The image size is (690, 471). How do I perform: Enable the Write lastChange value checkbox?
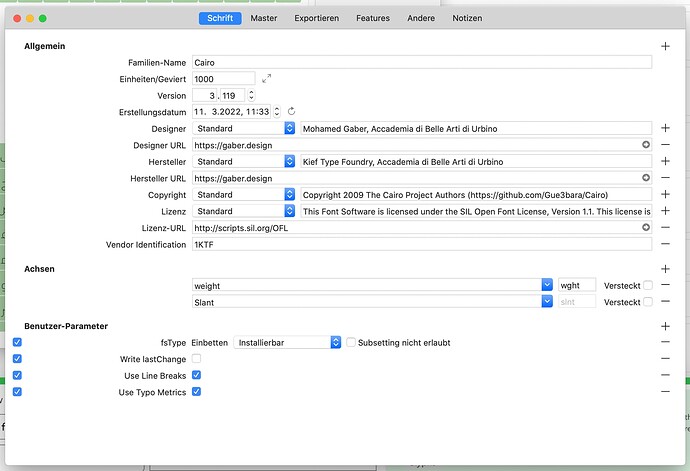click(196, 359)
